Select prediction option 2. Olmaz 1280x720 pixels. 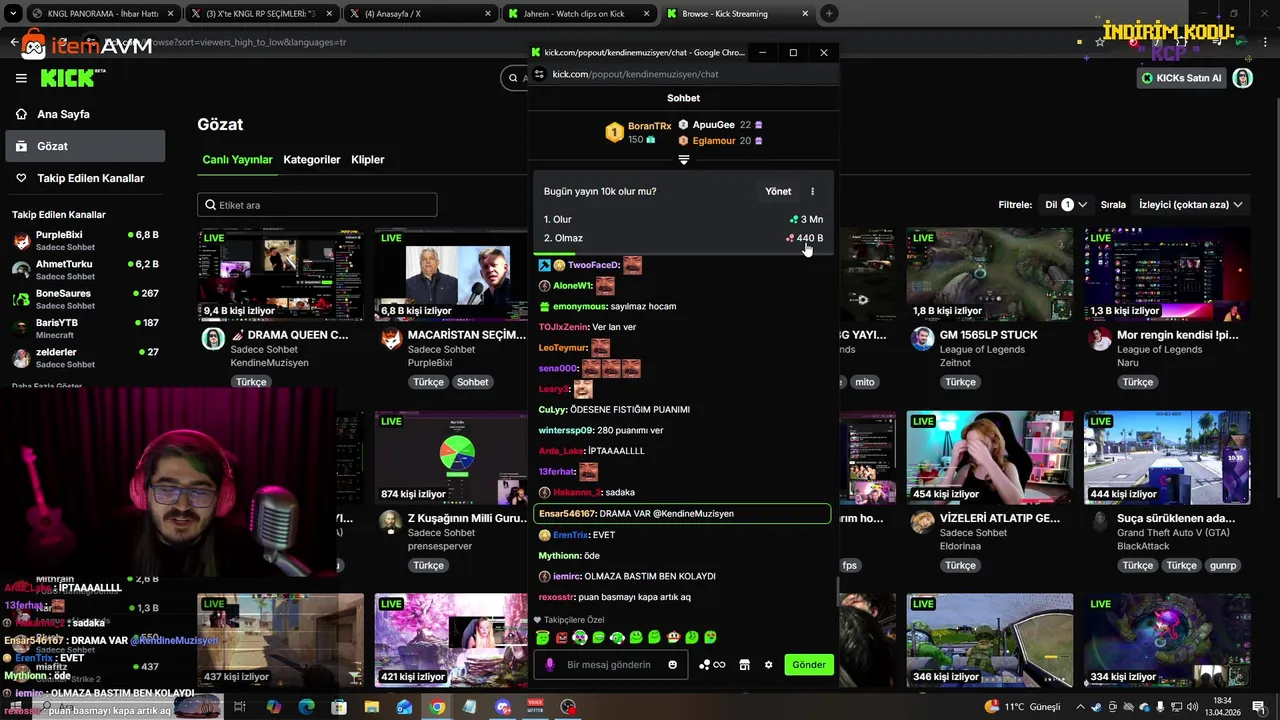pos(683,238)
